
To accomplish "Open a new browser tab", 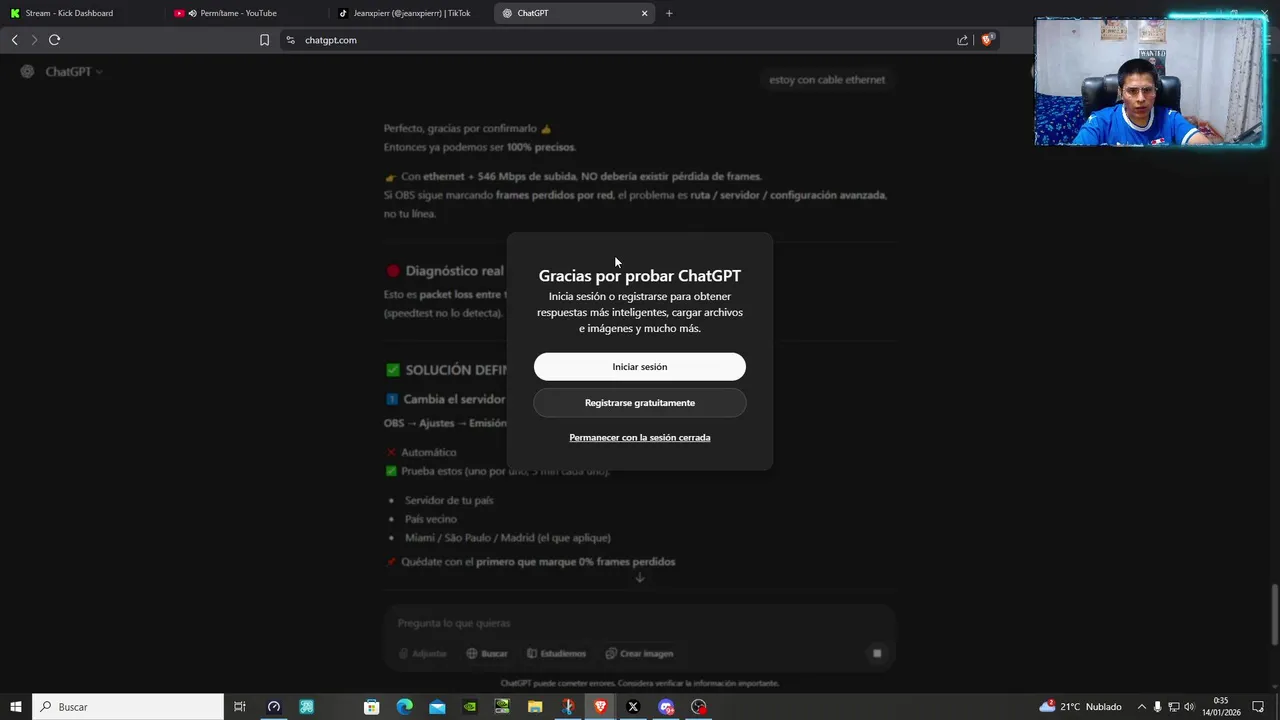I will click(x=669, y=13).
